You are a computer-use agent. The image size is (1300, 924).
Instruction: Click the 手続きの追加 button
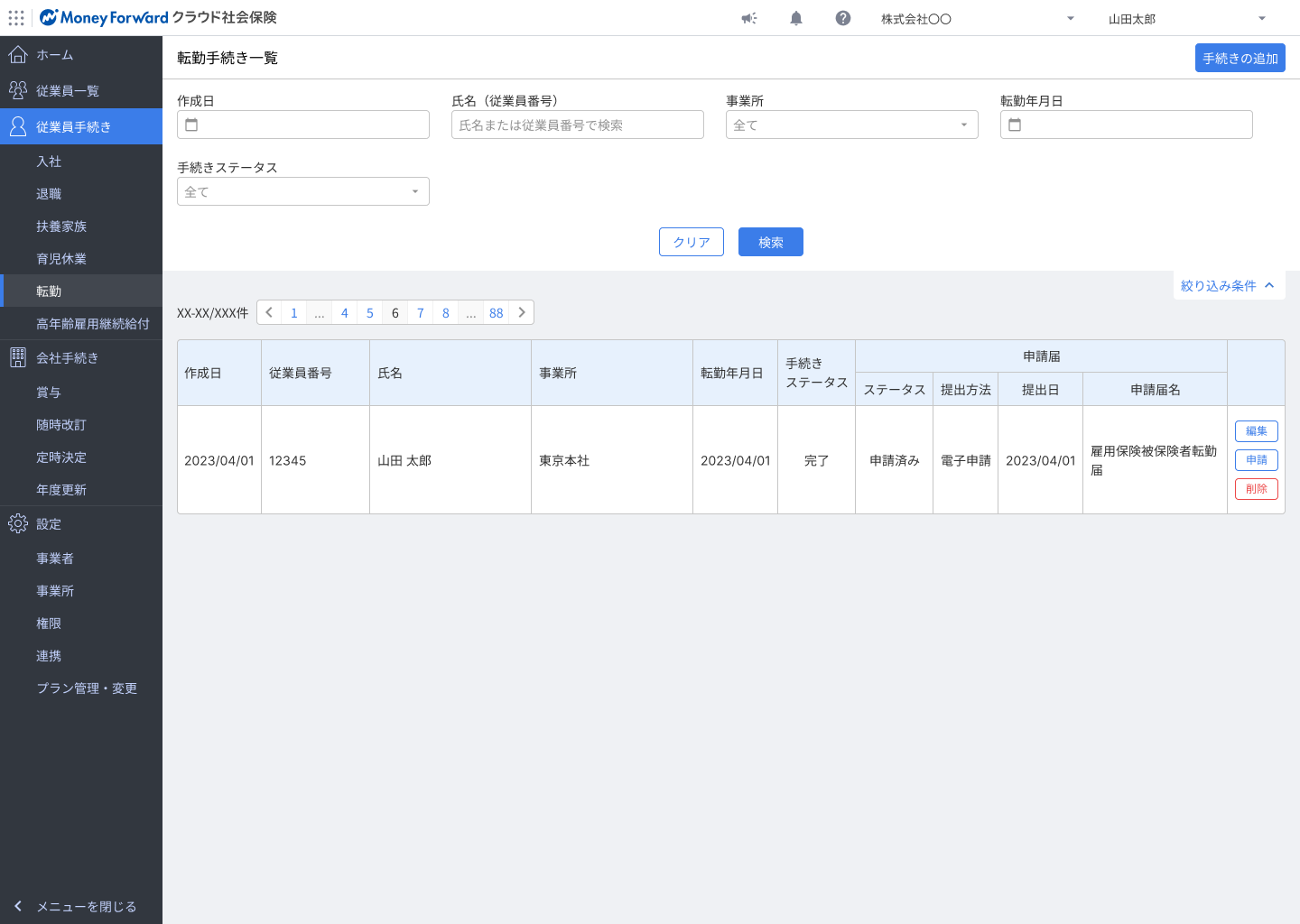click(1240, 58)
